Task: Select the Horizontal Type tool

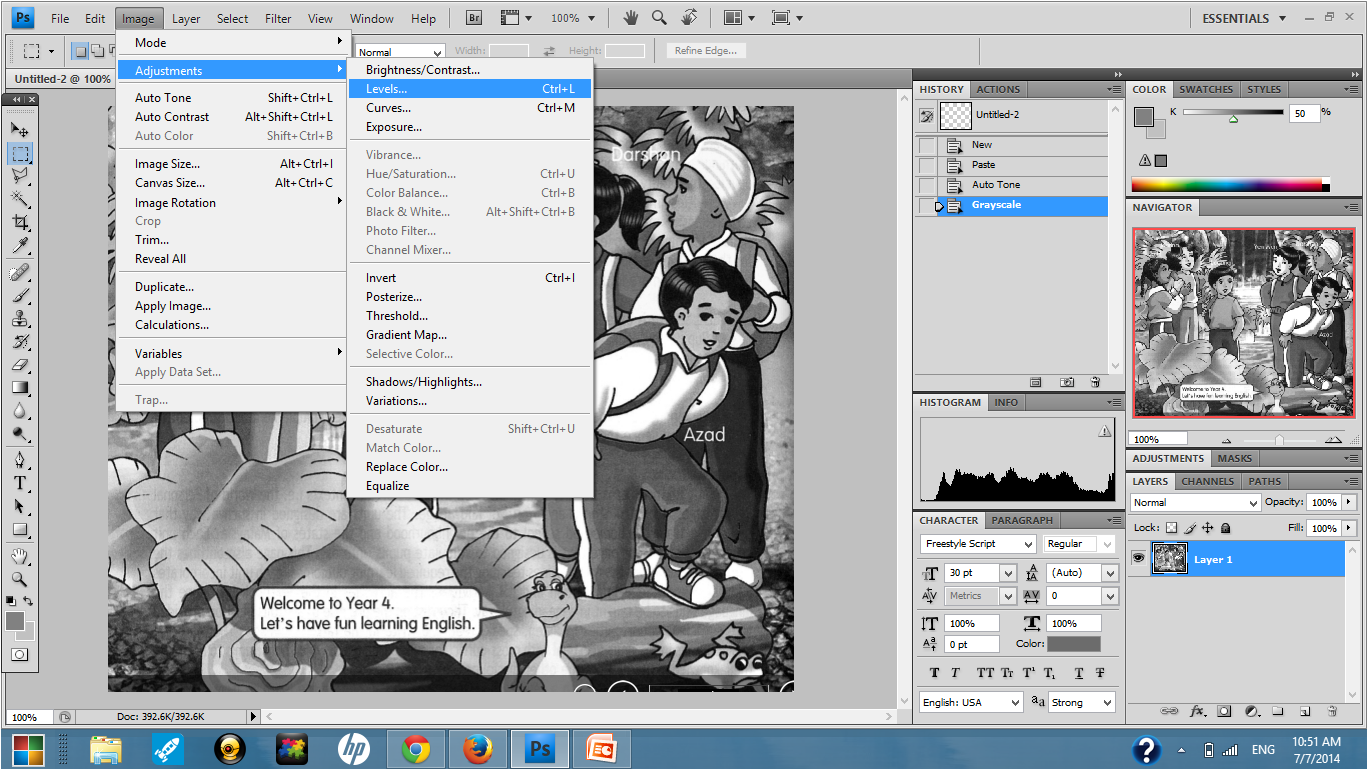Action: pos(20,483)
